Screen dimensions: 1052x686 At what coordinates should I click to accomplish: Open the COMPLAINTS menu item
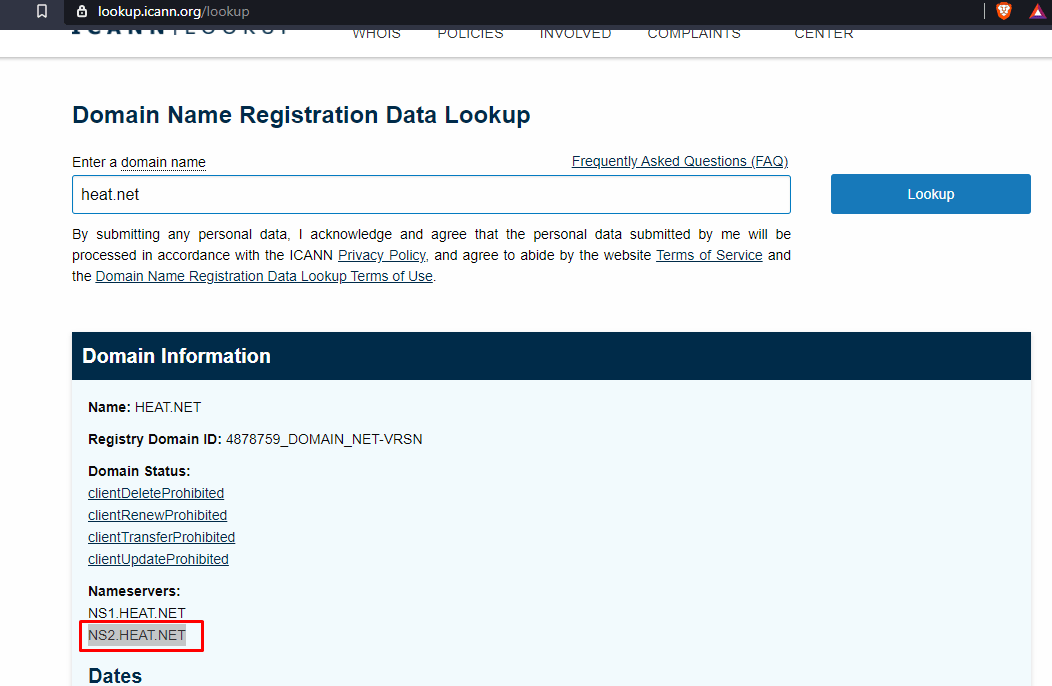[694, 34]
